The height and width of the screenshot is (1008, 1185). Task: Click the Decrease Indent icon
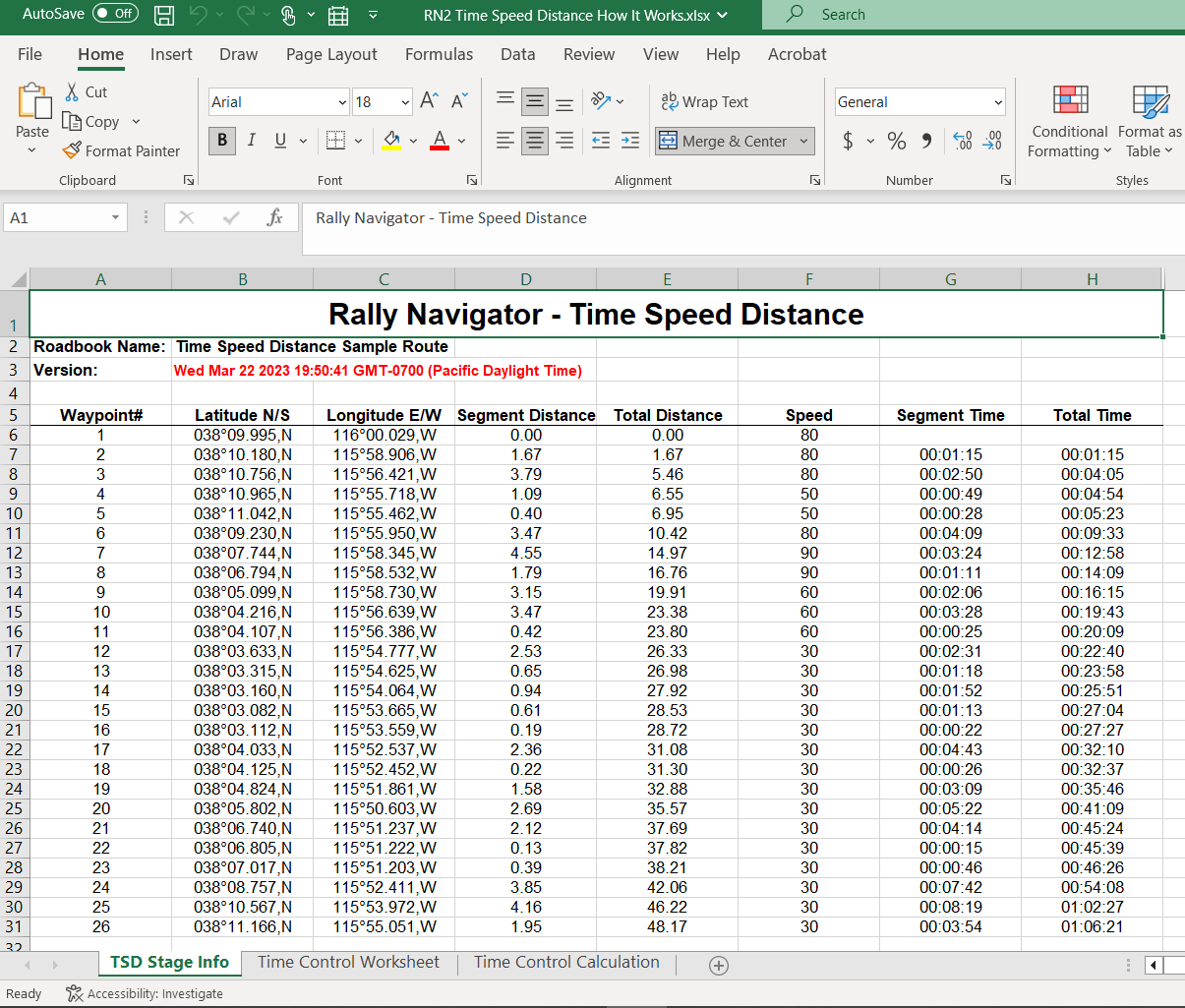(601, 140)
